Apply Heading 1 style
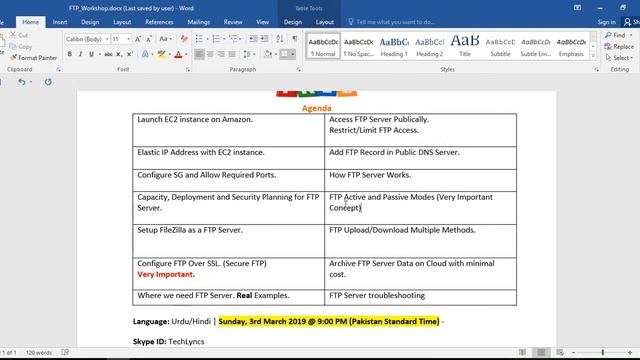This screenshot has width=640, height=360. [394, 47]
